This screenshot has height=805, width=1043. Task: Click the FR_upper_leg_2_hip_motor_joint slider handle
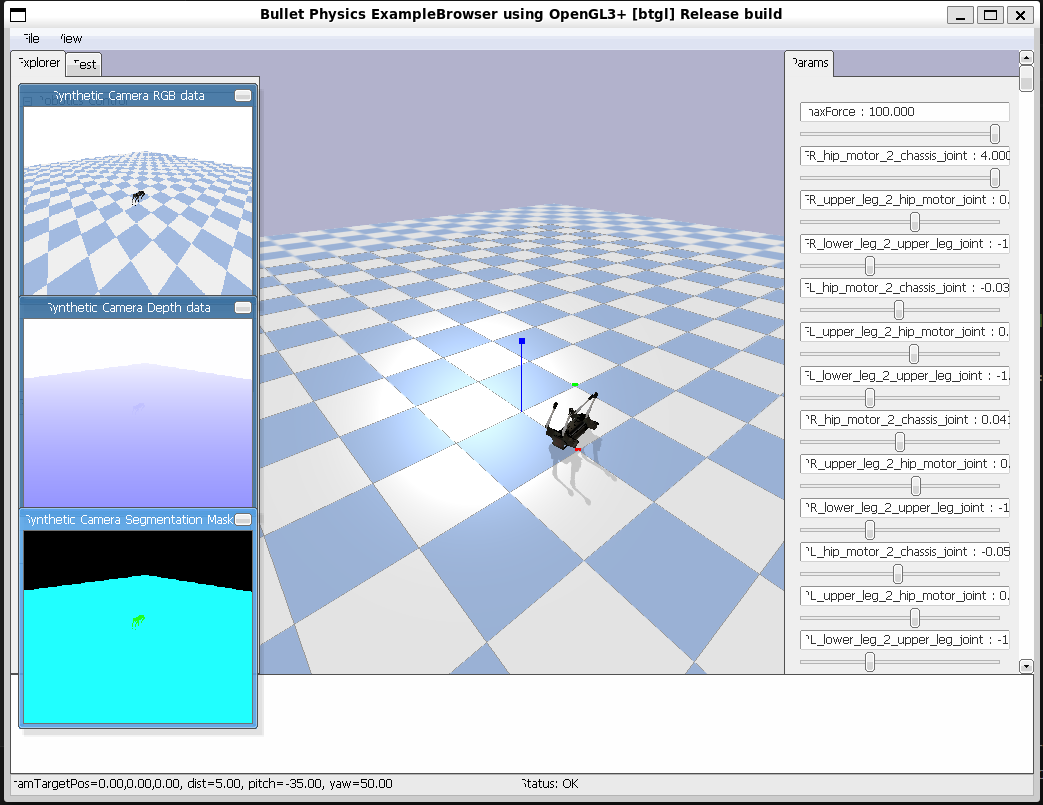(x=915, y=222)
